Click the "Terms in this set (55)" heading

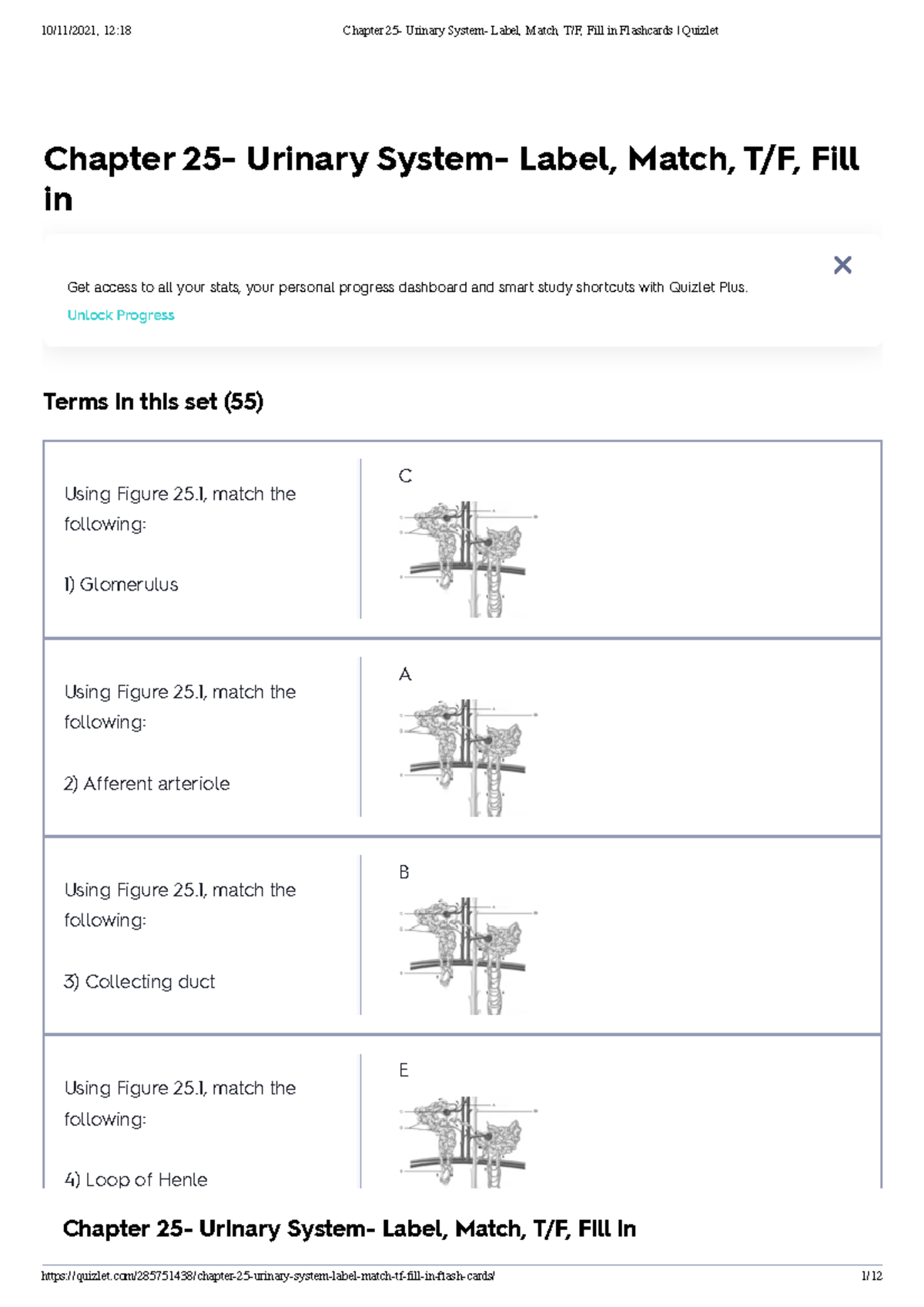coord(153,402)
